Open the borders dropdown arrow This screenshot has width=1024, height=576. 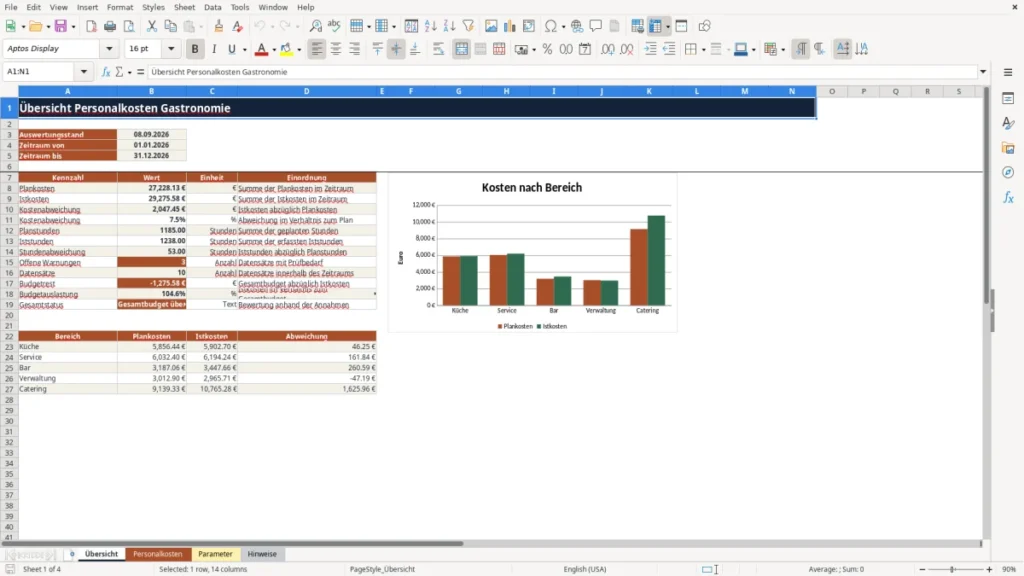[703, 50]
